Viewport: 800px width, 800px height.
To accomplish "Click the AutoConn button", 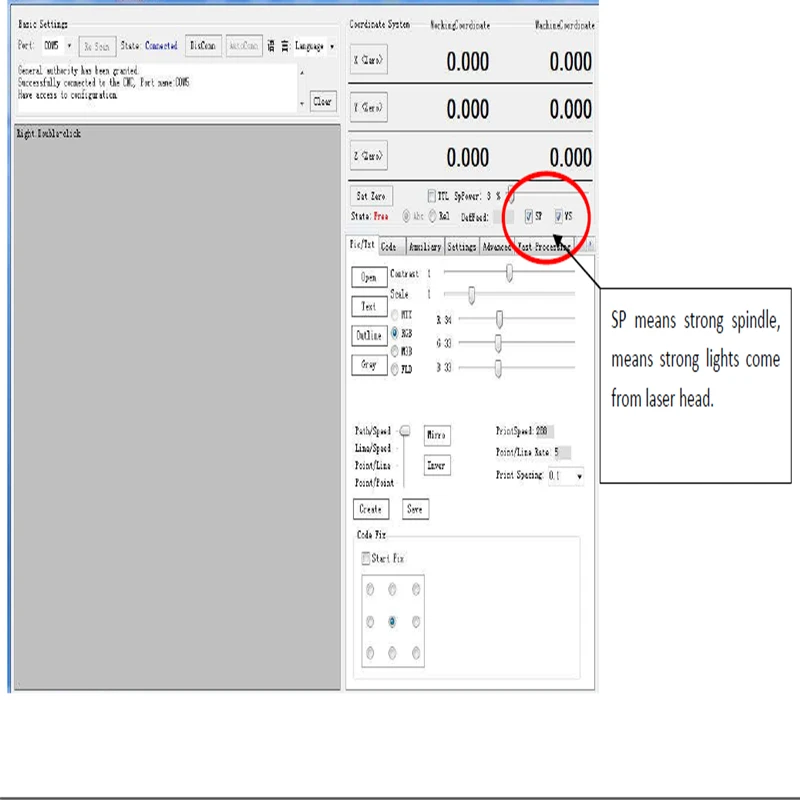I will coord(244,46).
